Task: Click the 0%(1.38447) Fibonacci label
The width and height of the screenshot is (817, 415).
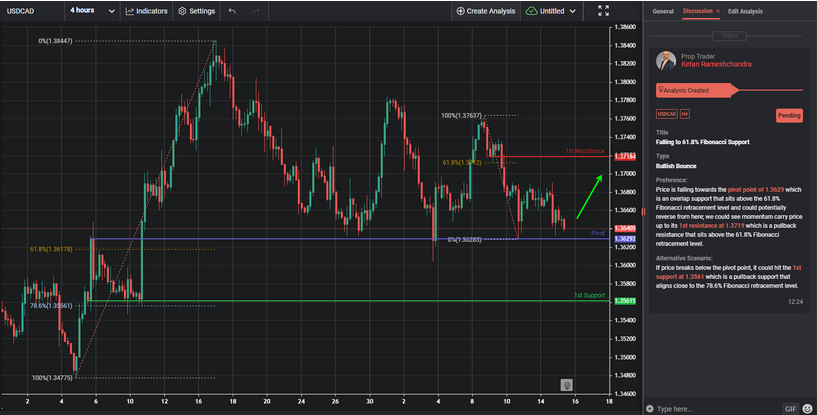Action: click(55, 41)
